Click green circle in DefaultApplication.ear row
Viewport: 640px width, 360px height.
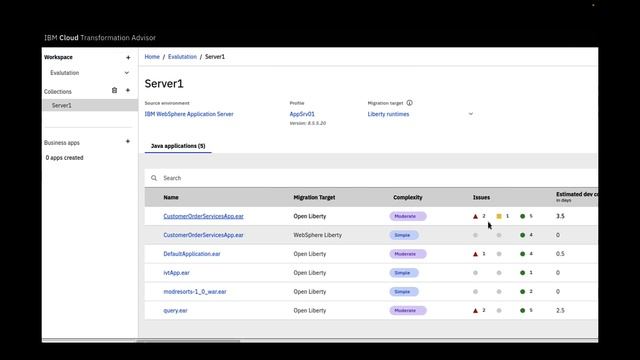522,254
